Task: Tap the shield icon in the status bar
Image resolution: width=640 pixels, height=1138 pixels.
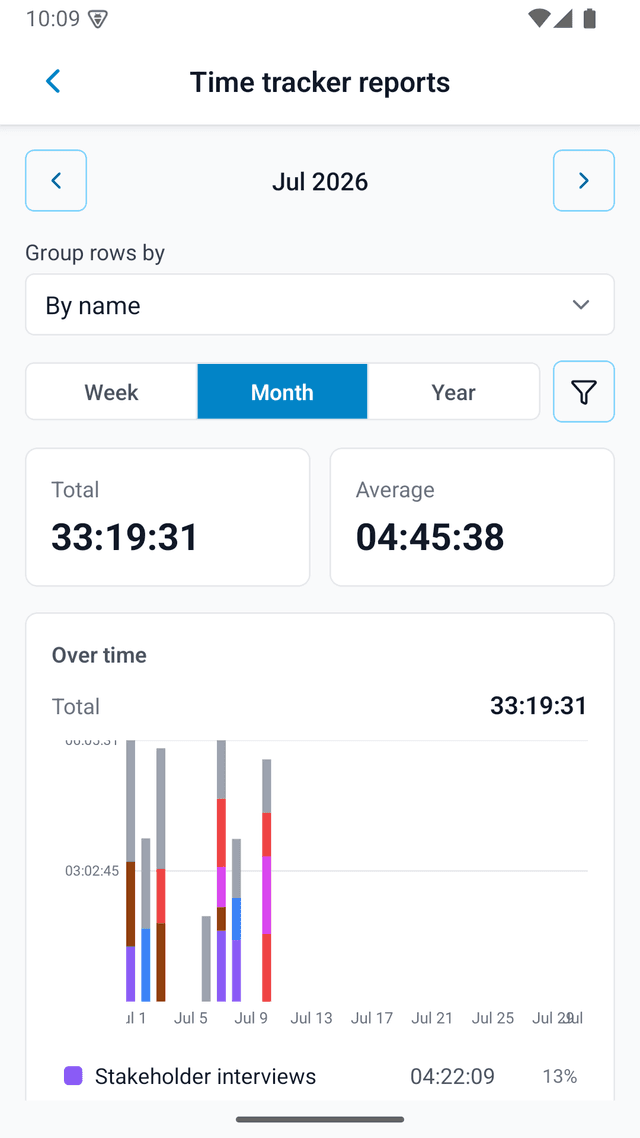Action: pyautogui.click(x=98, y=19)
